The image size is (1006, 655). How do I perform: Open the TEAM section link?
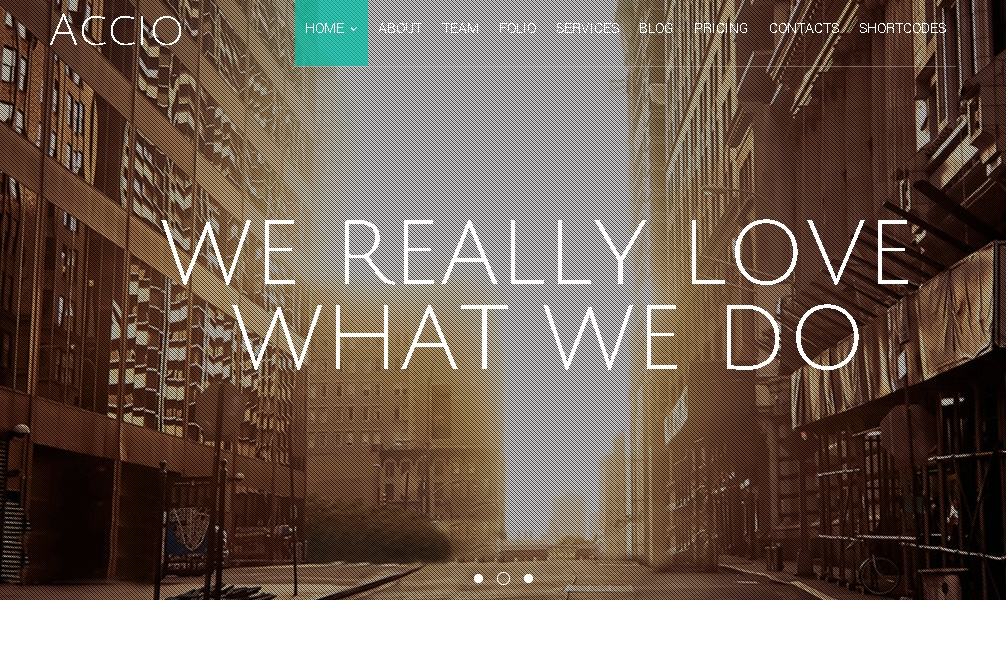click(461, 28)
